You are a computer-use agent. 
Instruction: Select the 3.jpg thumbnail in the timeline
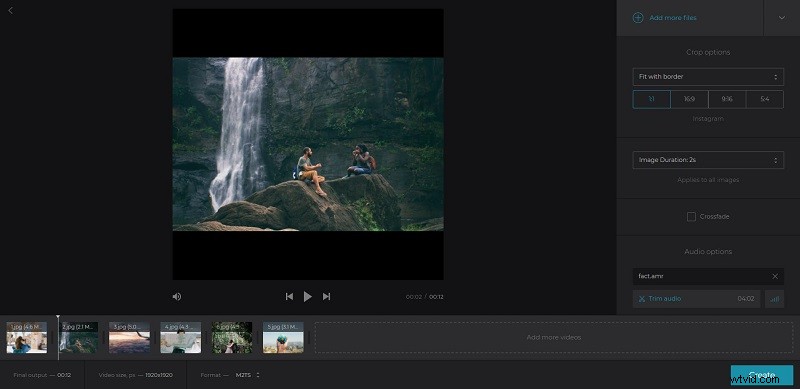click(130, 337)
